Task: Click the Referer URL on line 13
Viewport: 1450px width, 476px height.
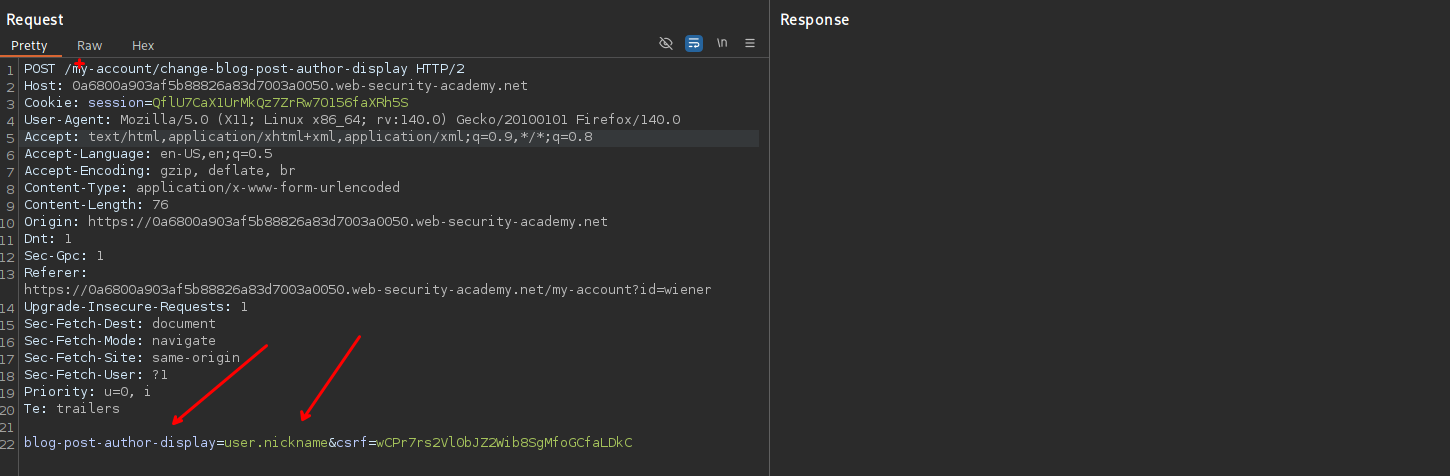Action: (x=367, y=290)
